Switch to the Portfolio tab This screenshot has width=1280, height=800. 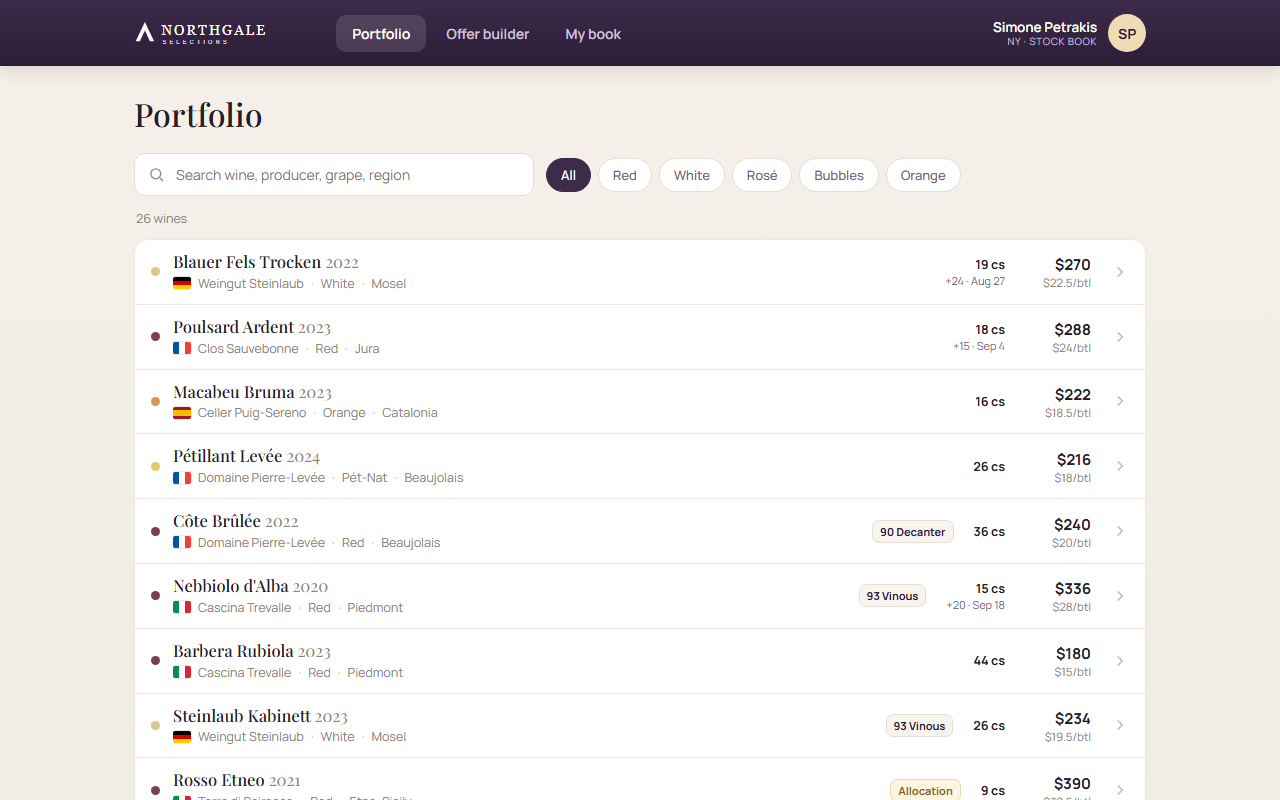381,34
